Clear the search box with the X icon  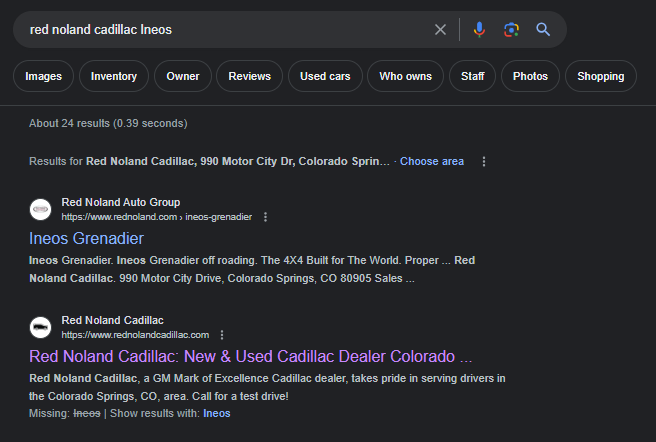(x=440, y=30)
